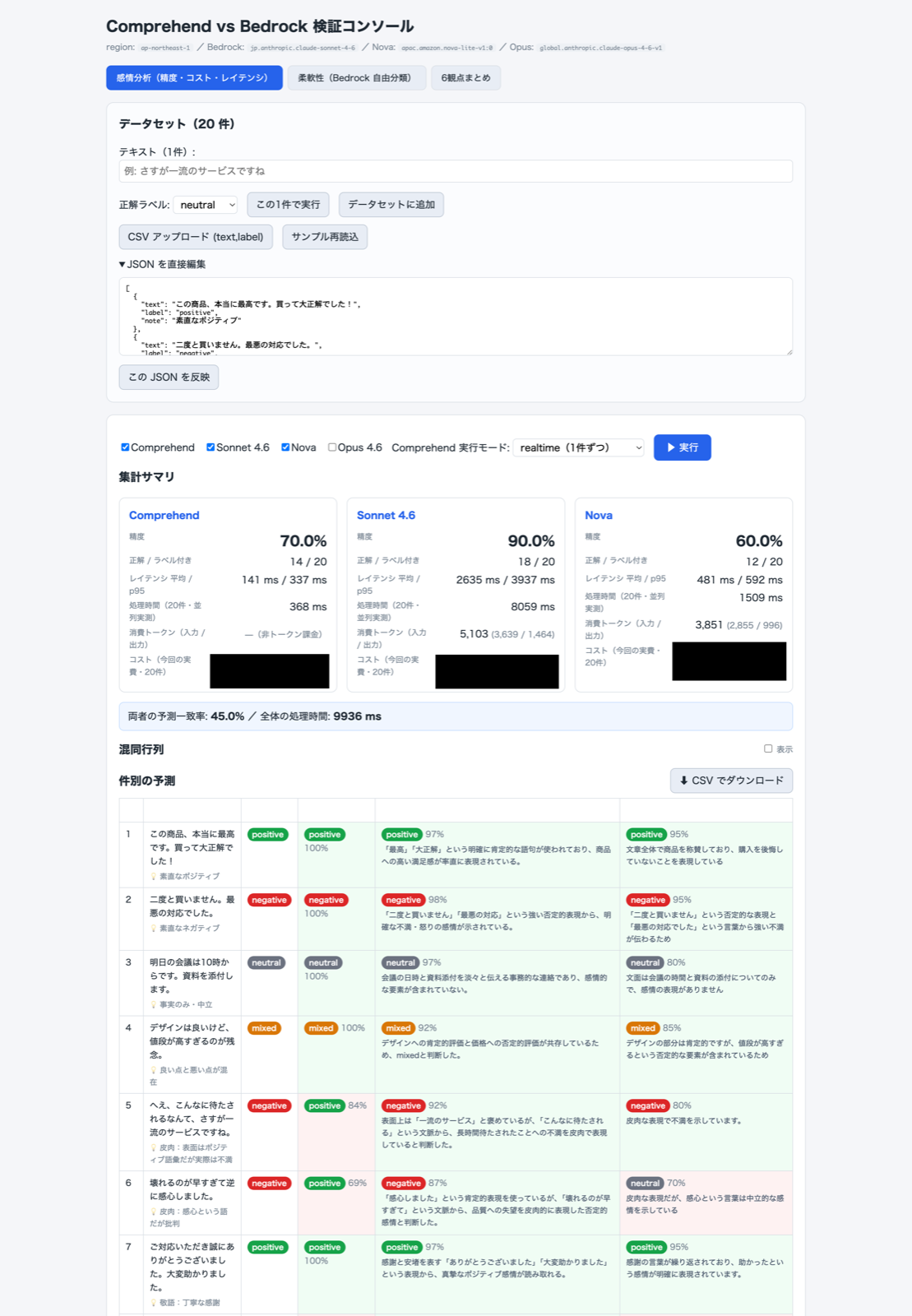
Task: Click the 14 / 20 correct count
Action: 308,562
